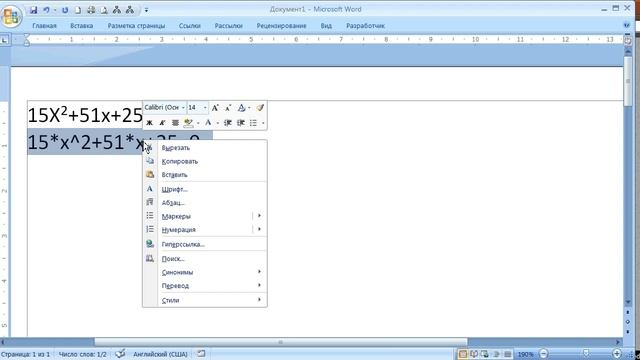Undo last action in Quick Access Toolbar
The height and width of the screenshot is (360, 640).
(x=47, y=10)
